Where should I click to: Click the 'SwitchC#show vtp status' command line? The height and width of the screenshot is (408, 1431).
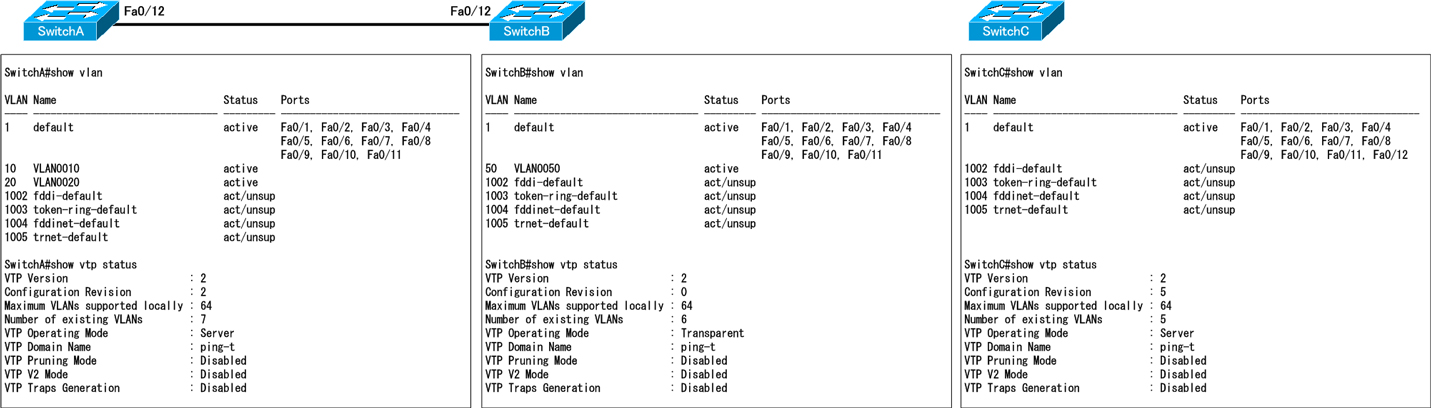coord(1030,265)
